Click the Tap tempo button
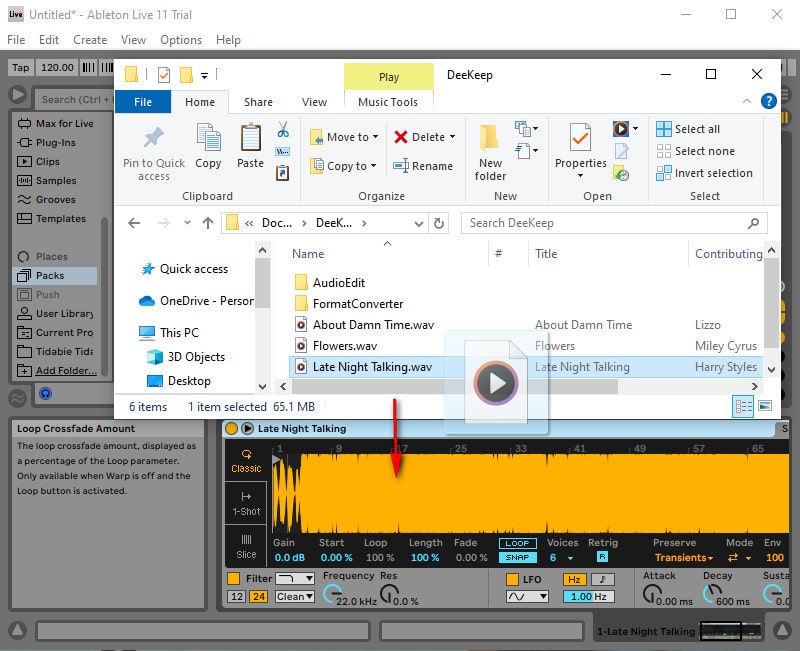This screenshot has width=800, height=651. (x=21, y=67)
